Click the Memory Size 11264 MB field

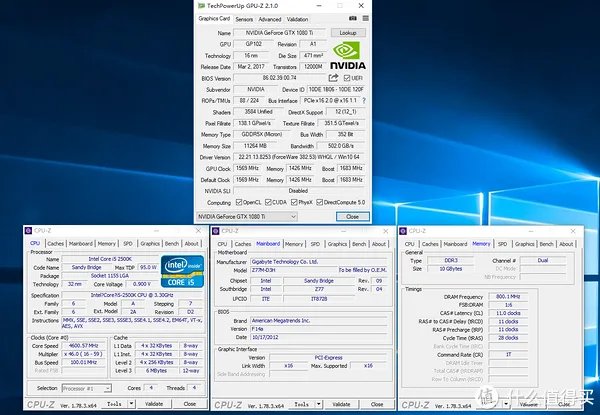(255, 146)
